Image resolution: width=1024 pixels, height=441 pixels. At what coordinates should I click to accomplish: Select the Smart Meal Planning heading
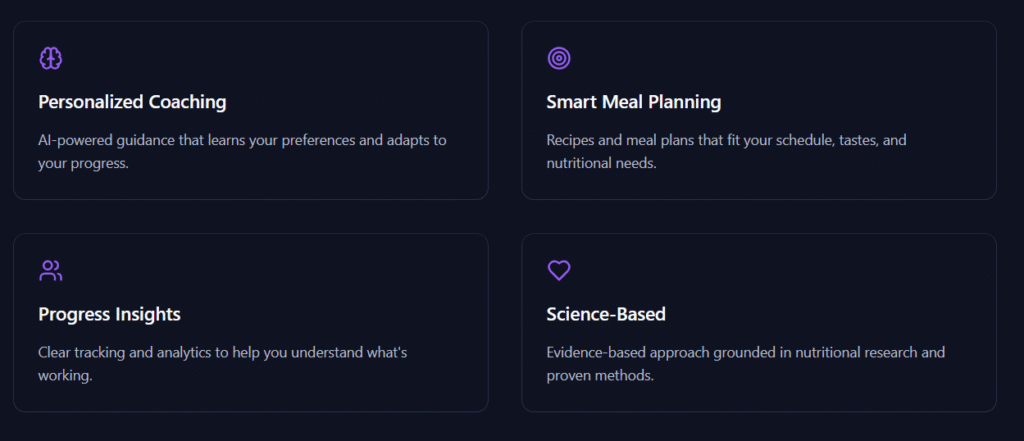[x=633, y=102]
